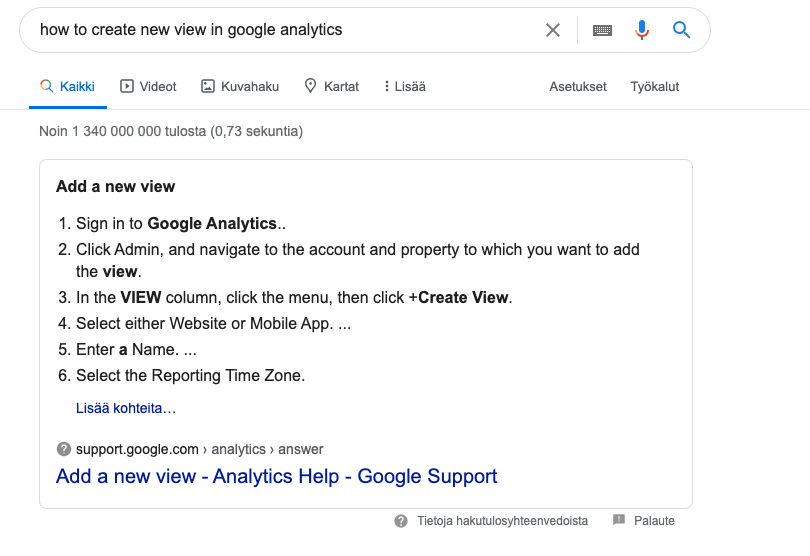This screenshot has width=810, height=556.
Task: Click the Kartat map pin icon
Action: point(310,86)
